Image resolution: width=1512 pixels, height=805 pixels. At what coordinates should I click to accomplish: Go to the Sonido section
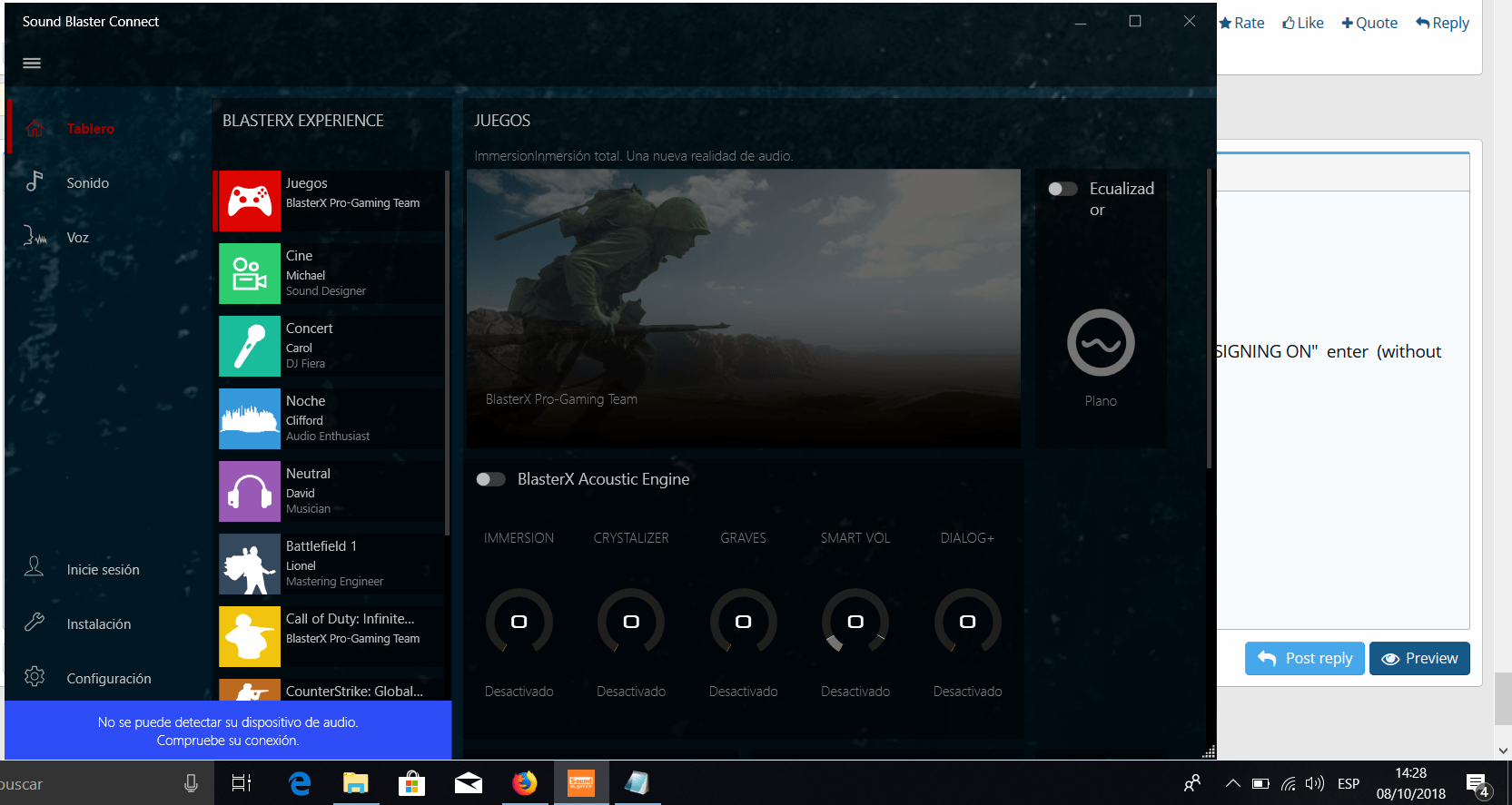(88, 183)
